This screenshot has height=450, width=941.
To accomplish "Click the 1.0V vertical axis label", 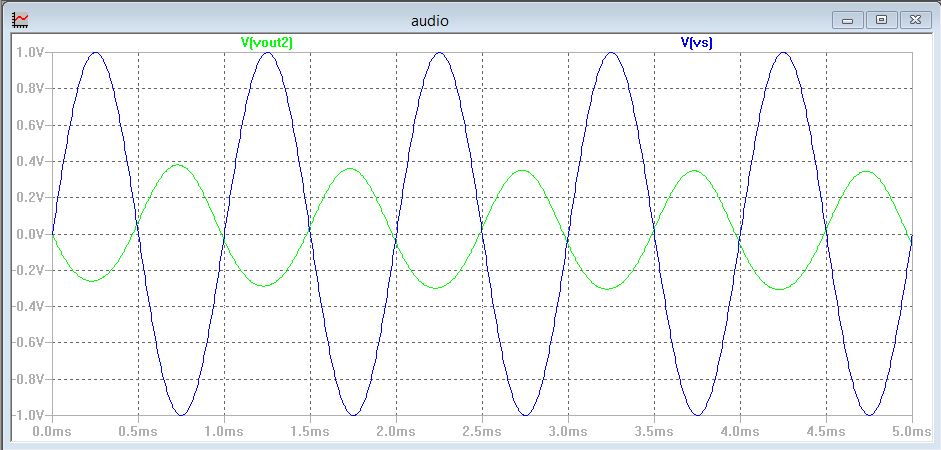I will point(30,53).
